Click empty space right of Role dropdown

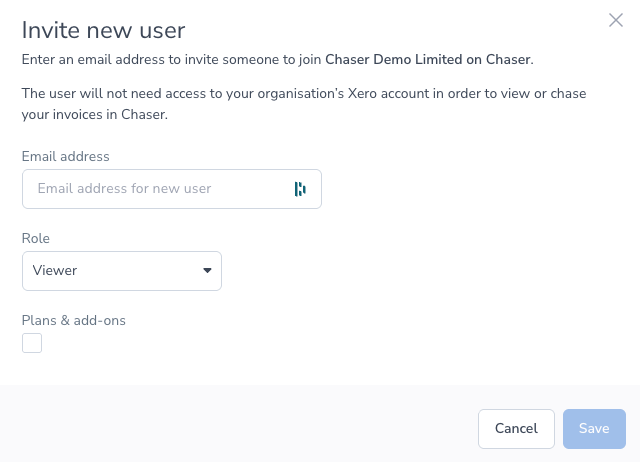coord(420,270)
